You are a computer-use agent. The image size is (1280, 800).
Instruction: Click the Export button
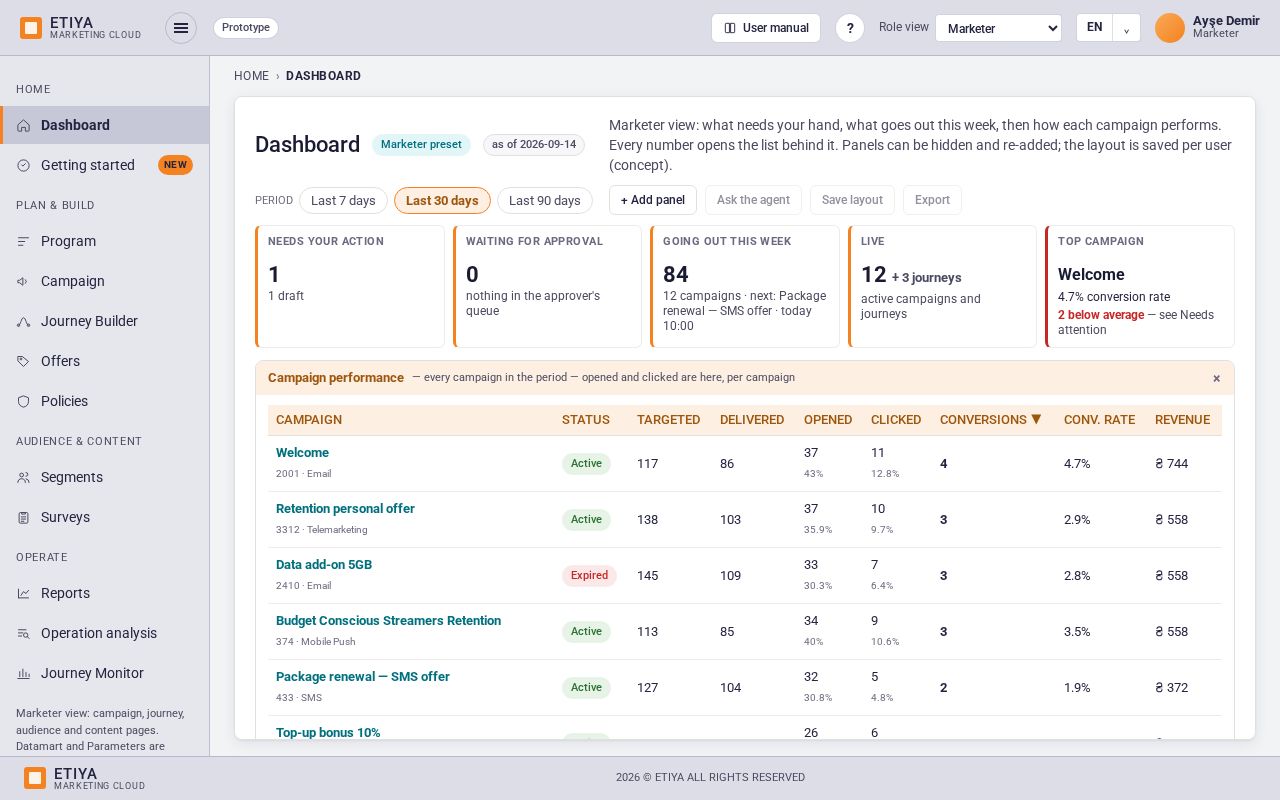click(932, 200)
